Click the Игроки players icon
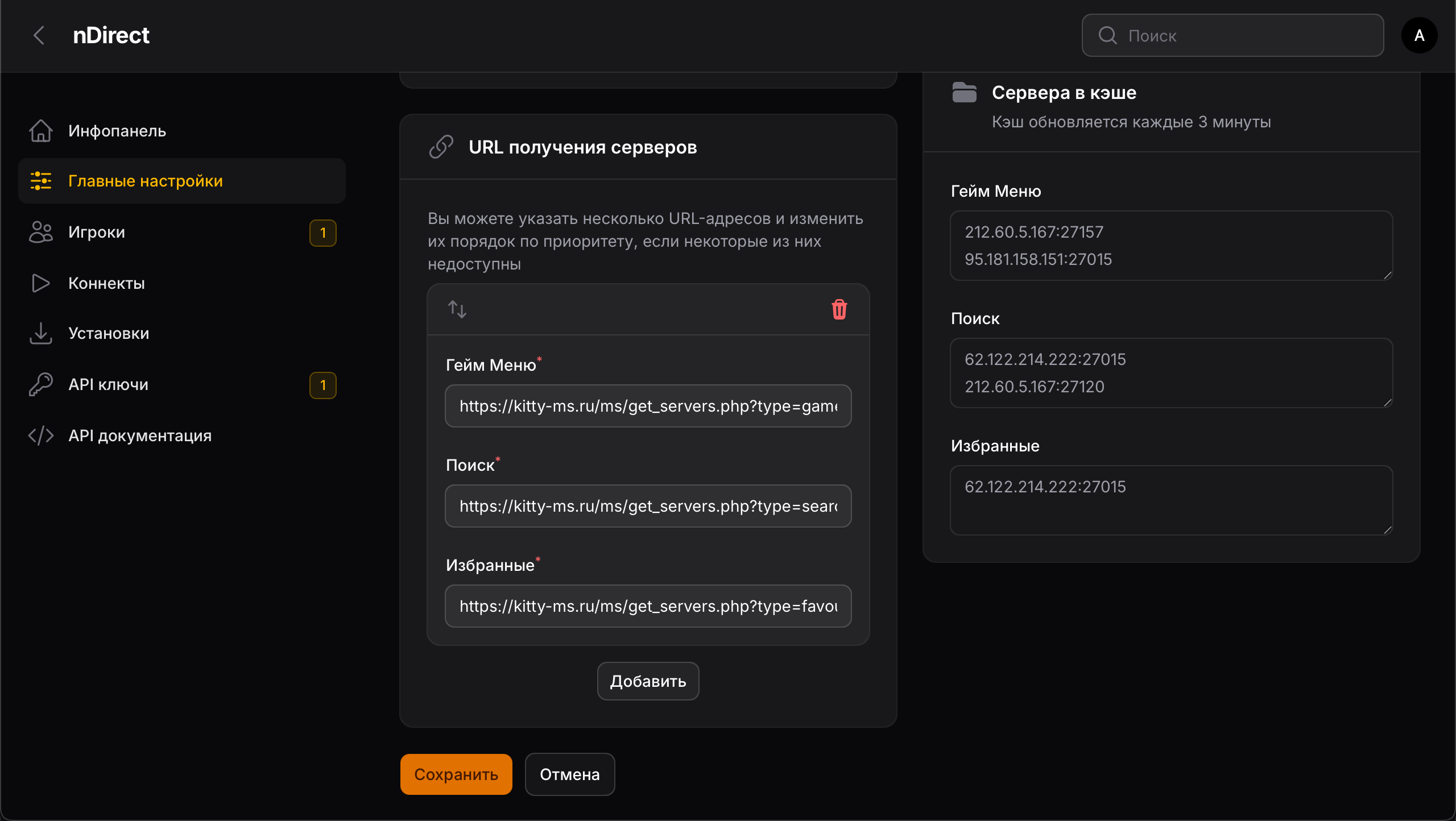 [x=40, y=232]
